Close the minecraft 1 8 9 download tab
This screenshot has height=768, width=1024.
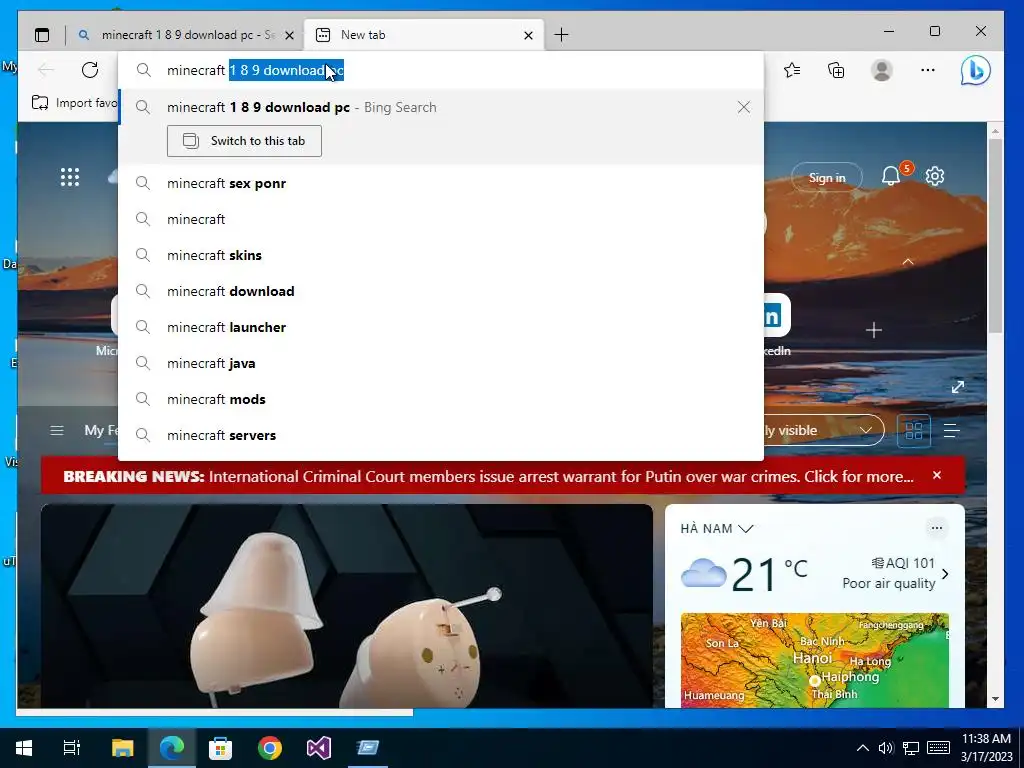290,35
